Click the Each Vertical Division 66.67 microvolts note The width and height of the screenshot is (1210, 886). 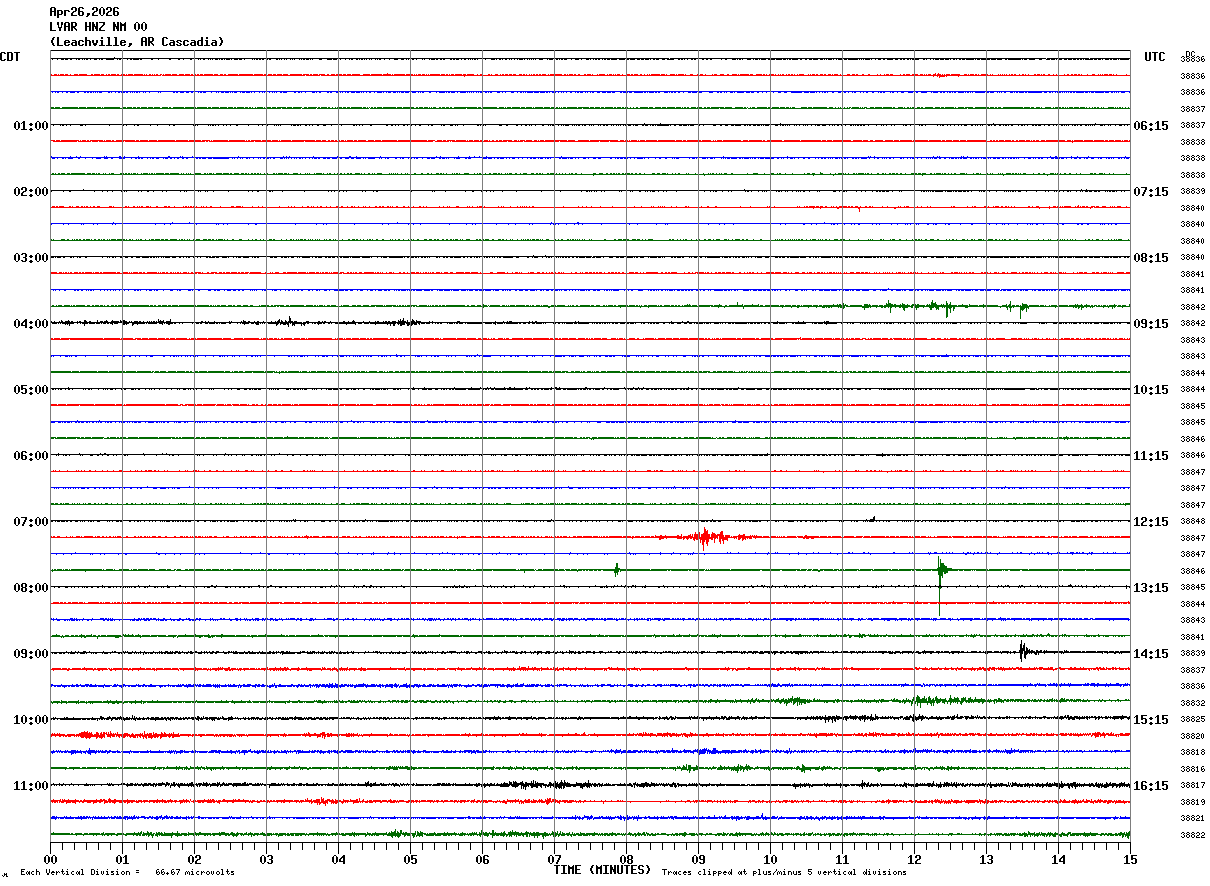pos(128,873)
